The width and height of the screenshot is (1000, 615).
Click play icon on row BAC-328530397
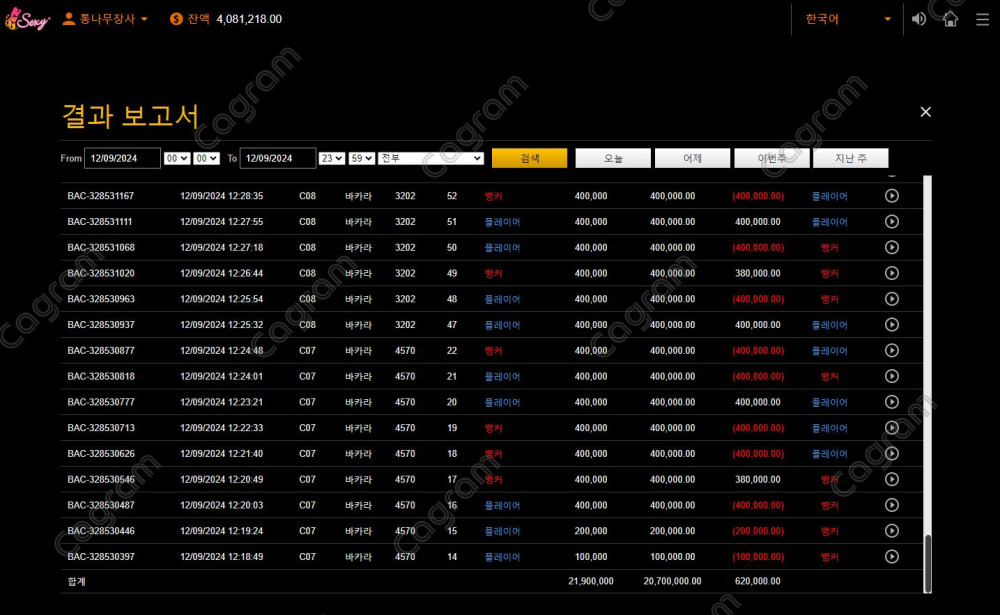tap(892, 557)
